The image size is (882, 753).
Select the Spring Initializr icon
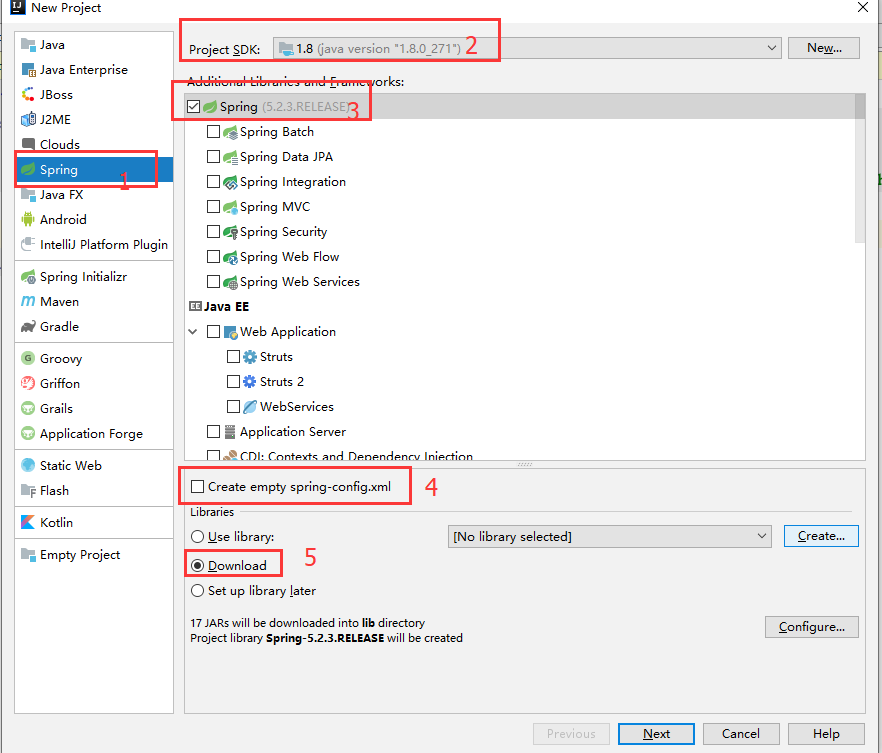point(28,277)
